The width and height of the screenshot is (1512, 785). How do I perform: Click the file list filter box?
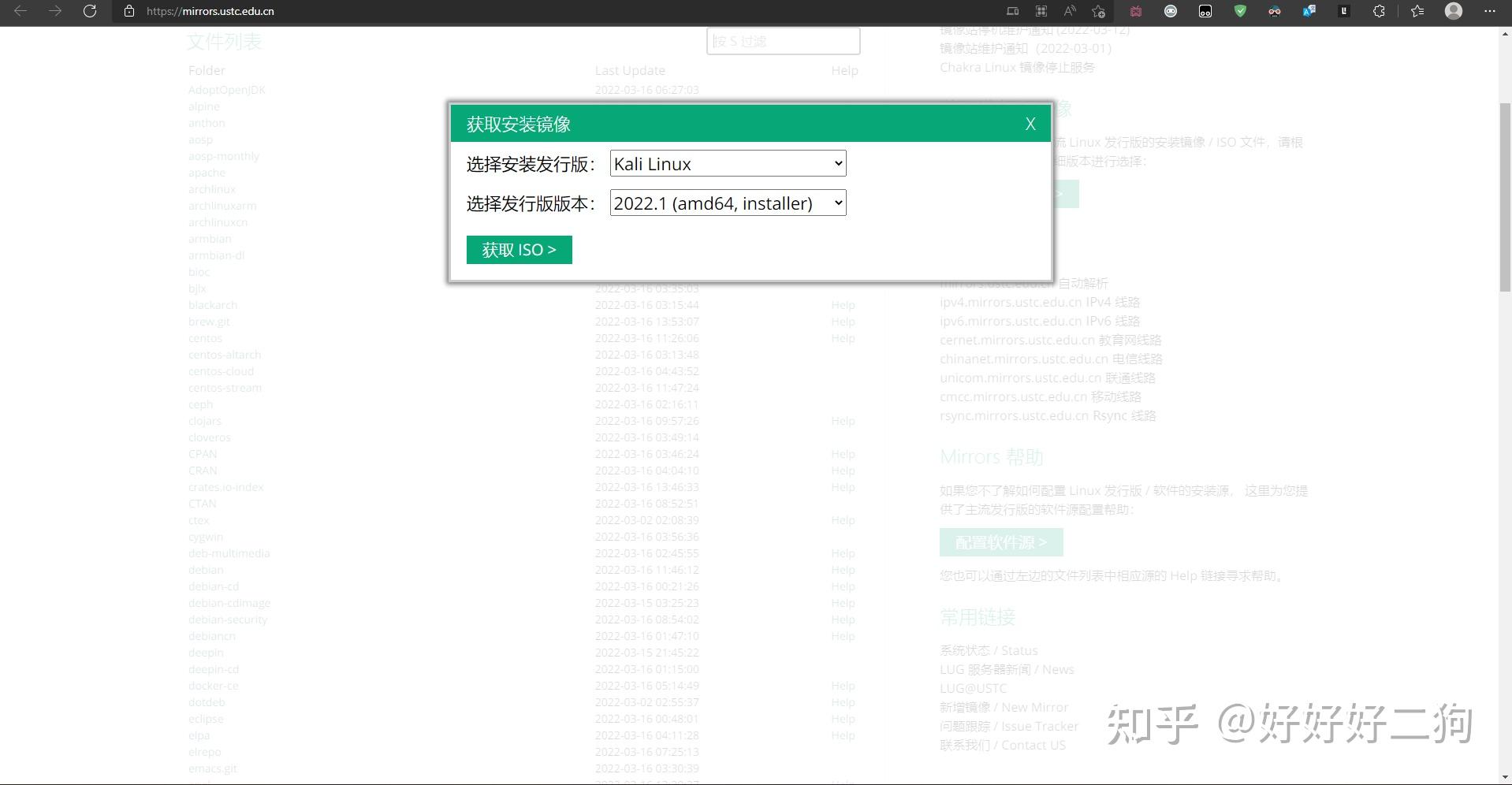[x=783, y=41]
